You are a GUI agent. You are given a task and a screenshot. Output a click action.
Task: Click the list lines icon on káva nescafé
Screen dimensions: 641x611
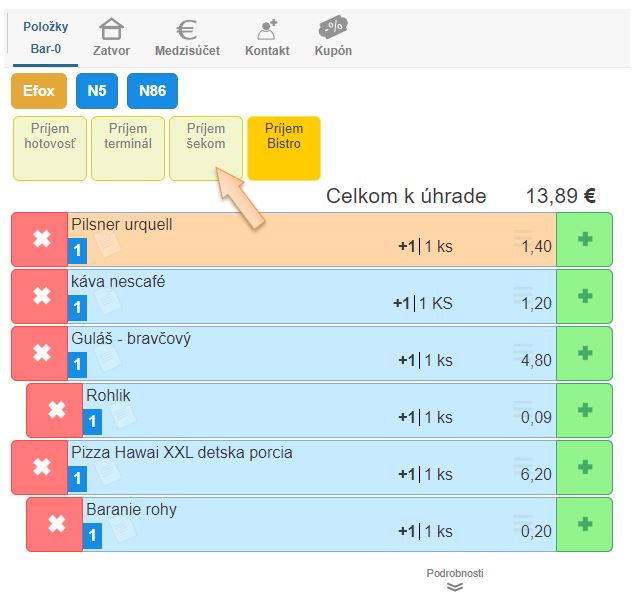[523, 295]
